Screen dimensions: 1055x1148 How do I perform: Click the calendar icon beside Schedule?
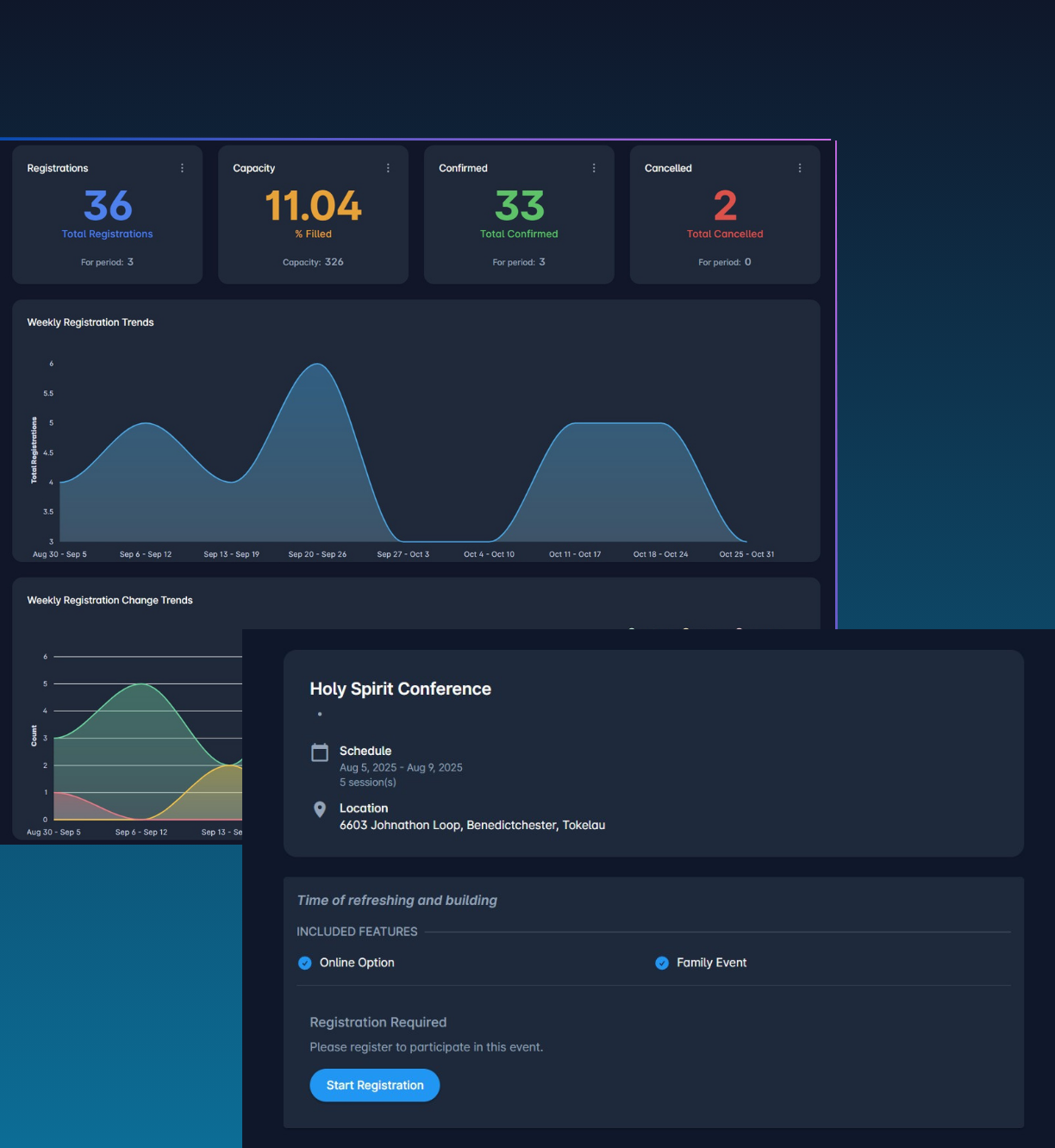tap(320, 752)
